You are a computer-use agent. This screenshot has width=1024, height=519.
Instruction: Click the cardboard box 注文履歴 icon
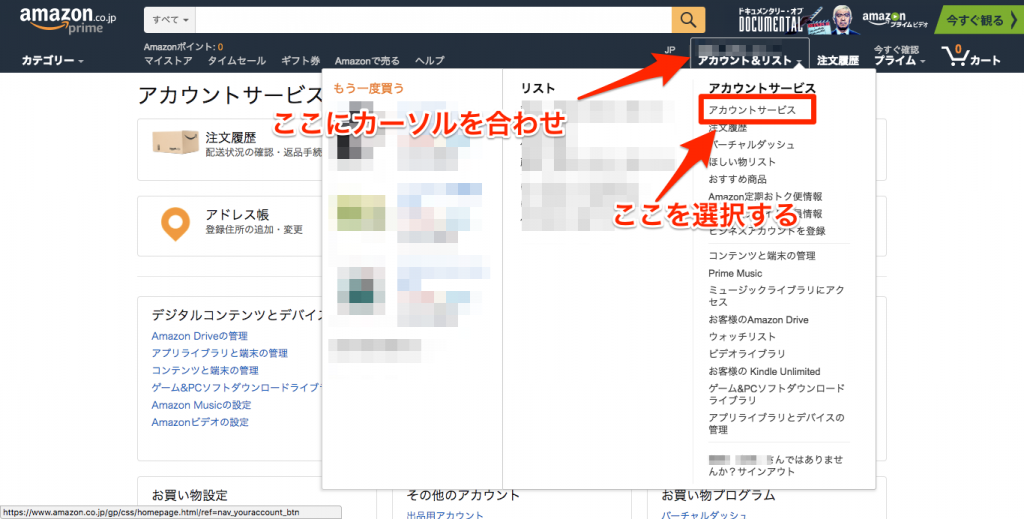pos(175,141)
